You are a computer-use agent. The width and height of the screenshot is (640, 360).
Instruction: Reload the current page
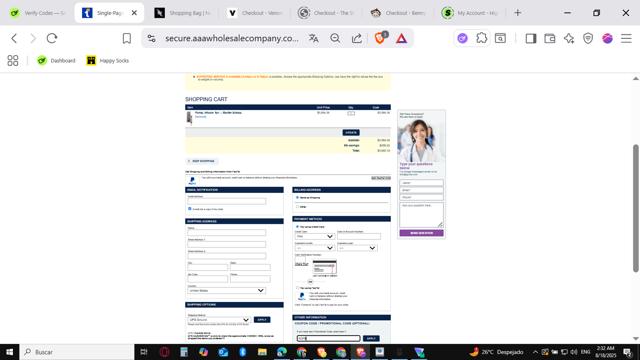(52, 38)
